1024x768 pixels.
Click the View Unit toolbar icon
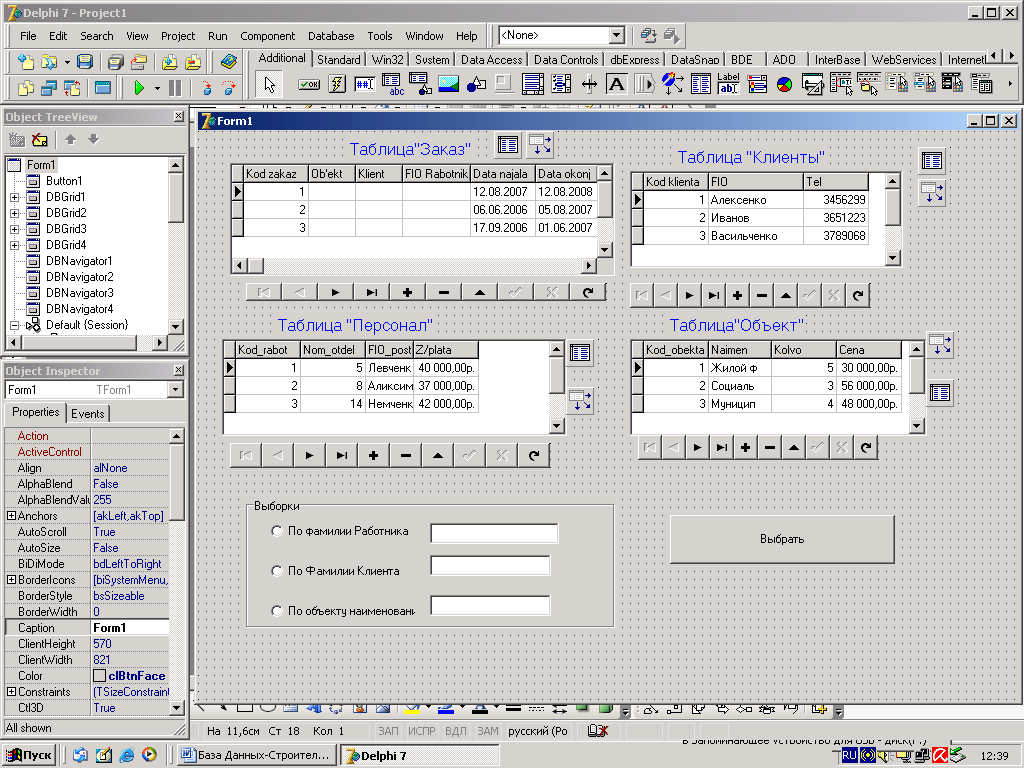point(25,88)
